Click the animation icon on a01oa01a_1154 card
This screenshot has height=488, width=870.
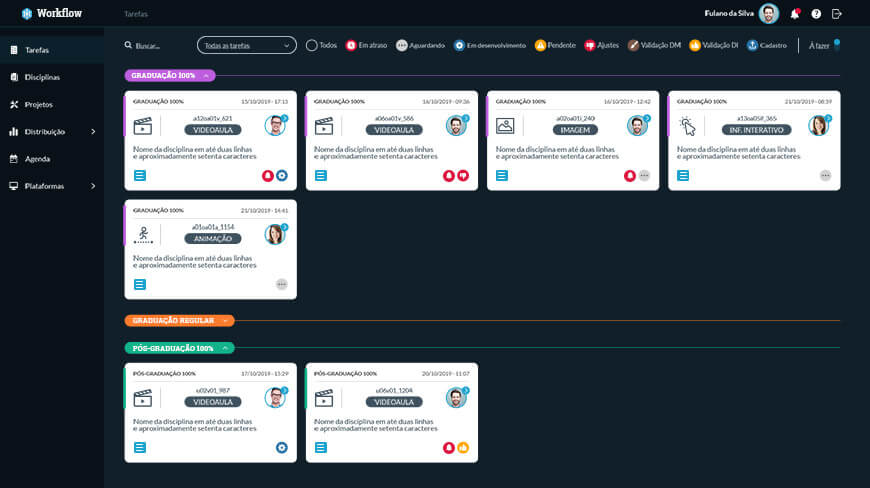click(143, 235)
